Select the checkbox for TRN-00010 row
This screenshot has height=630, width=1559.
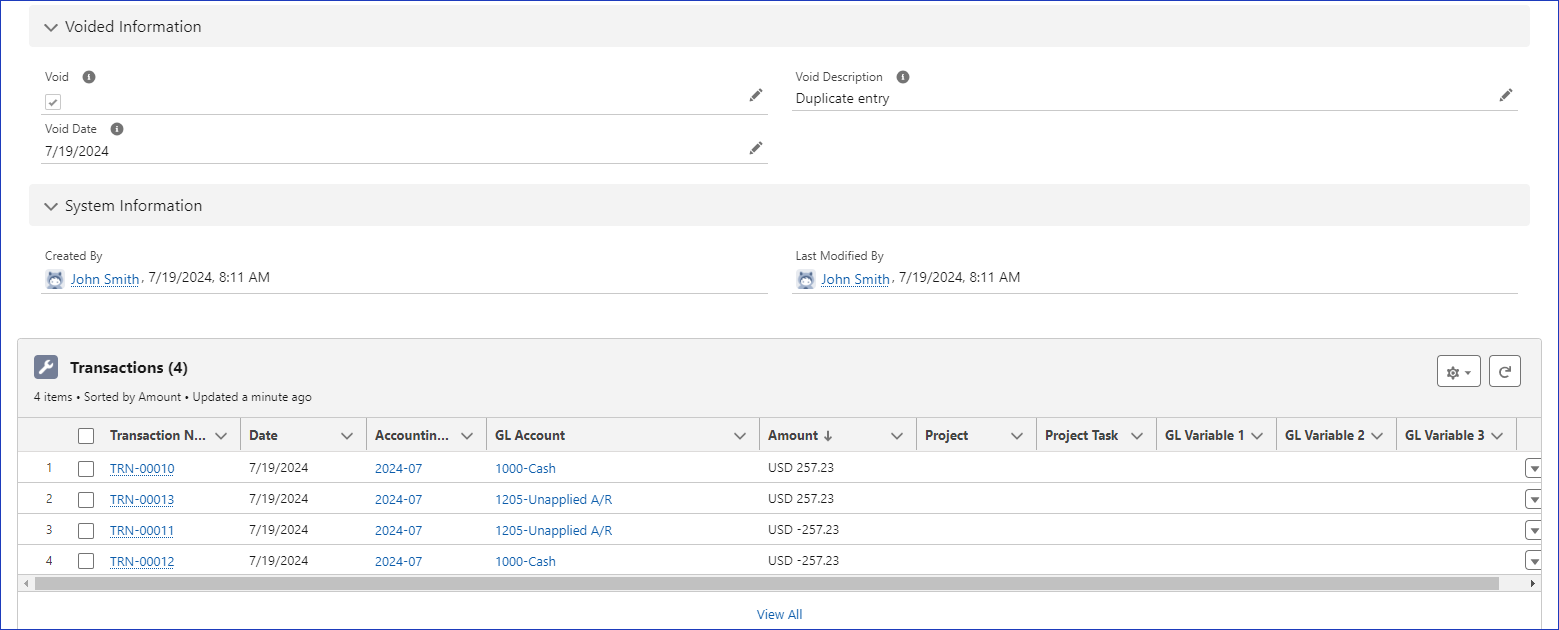(86, 468)
